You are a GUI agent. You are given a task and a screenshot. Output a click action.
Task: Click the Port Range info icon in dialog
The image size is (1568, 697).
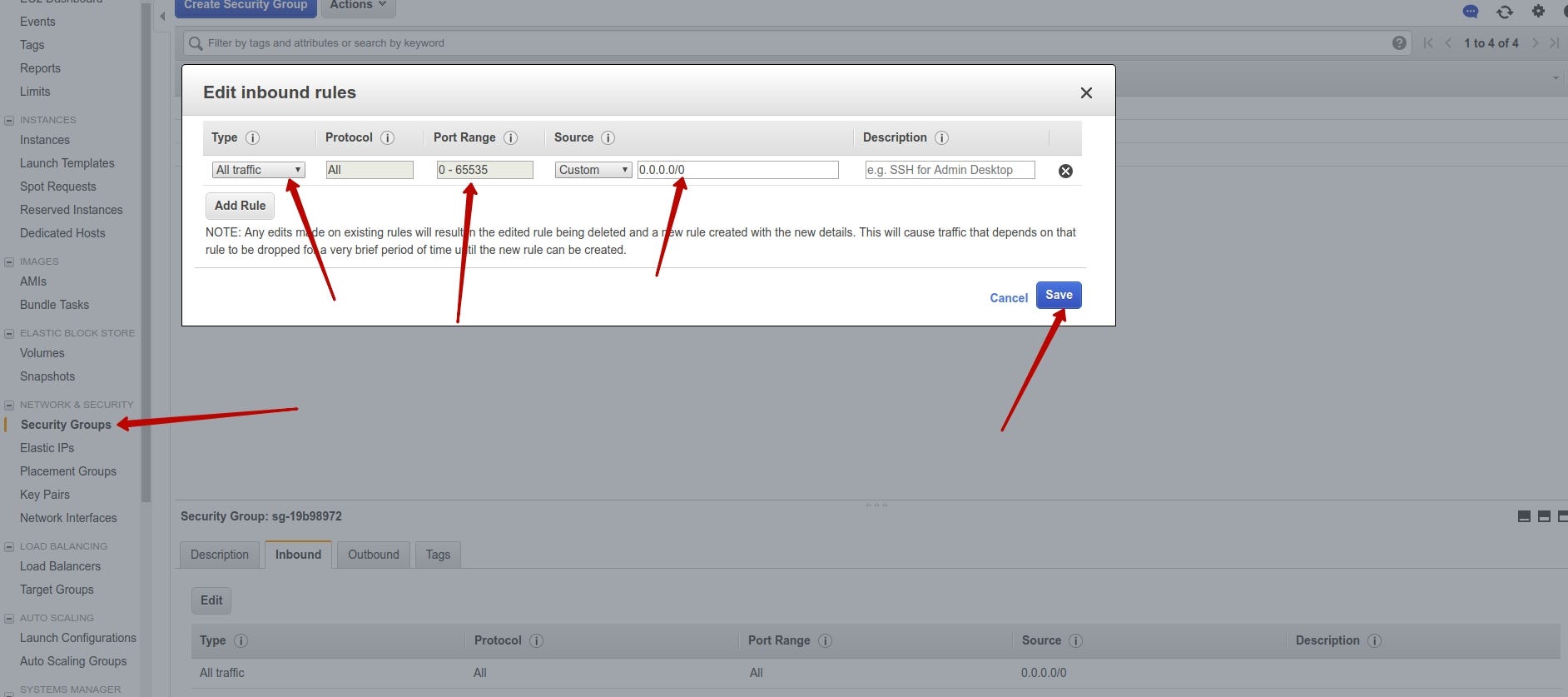coord(510,137)
